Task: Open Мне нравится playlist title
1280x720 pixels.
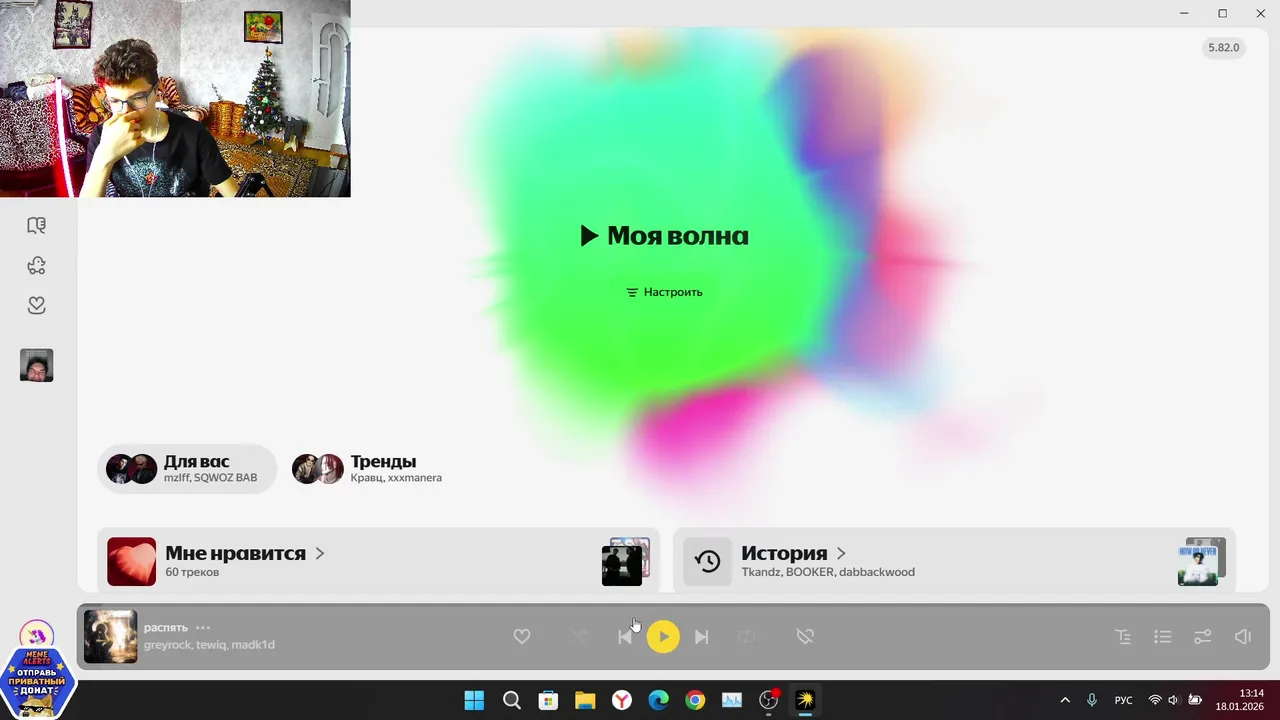Action: [235, 553]
